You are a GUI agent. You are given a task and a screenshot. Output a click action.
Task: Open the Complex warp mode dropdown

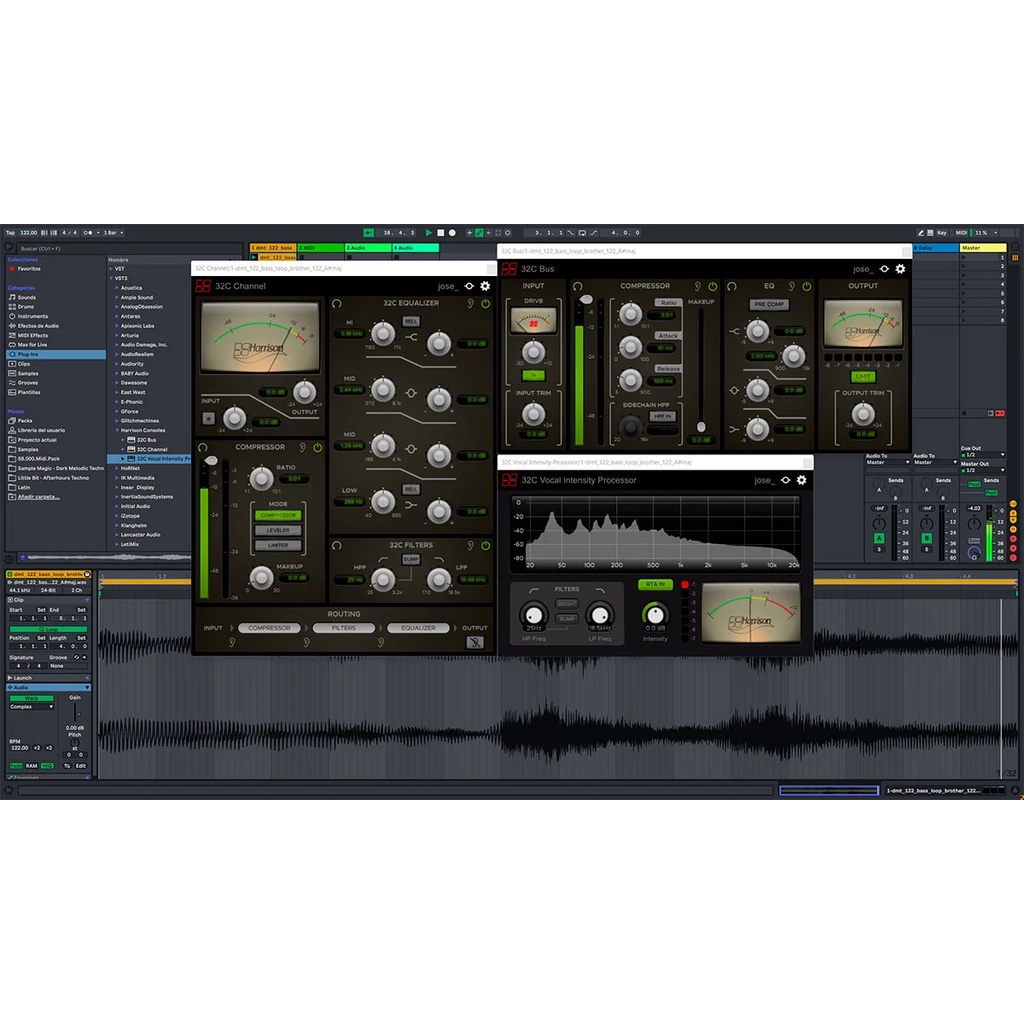point(31,707)
